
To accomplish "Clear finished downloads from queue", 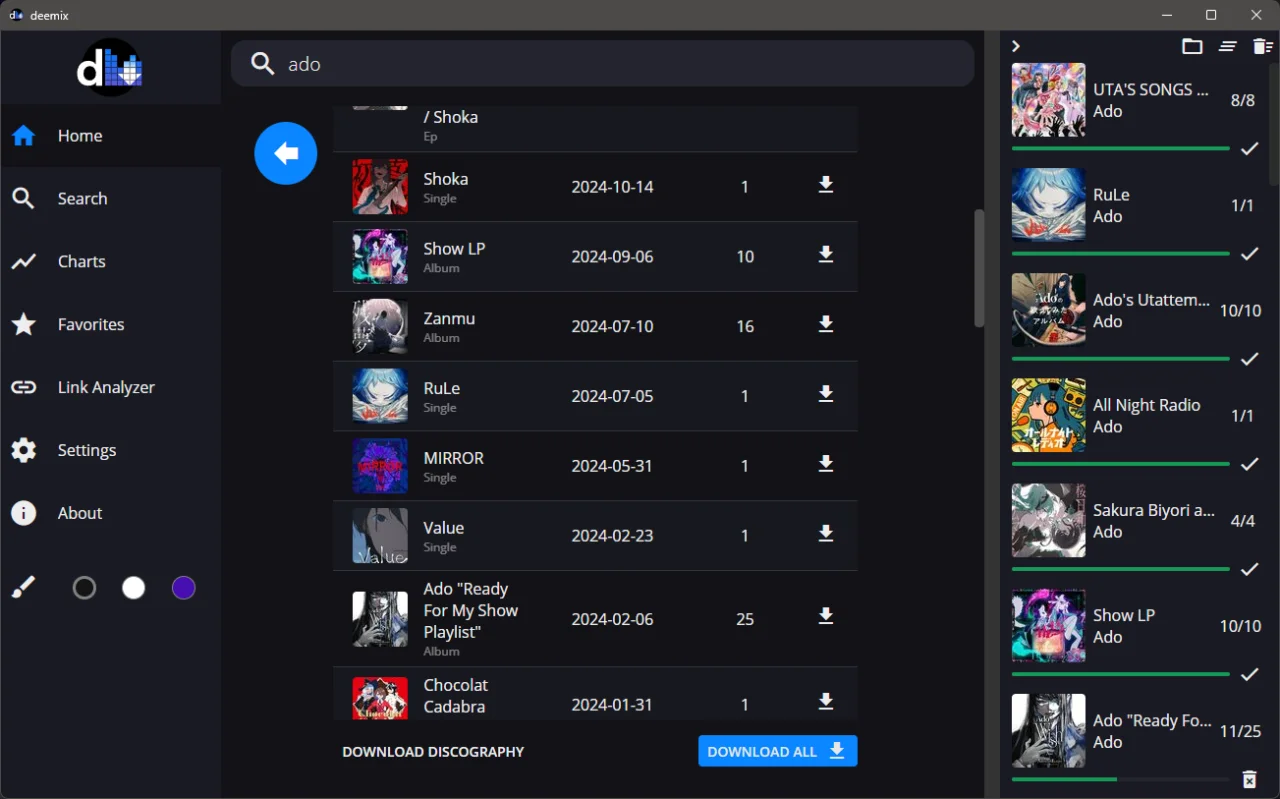I will pyautogui.click(x=1228, y=46).
